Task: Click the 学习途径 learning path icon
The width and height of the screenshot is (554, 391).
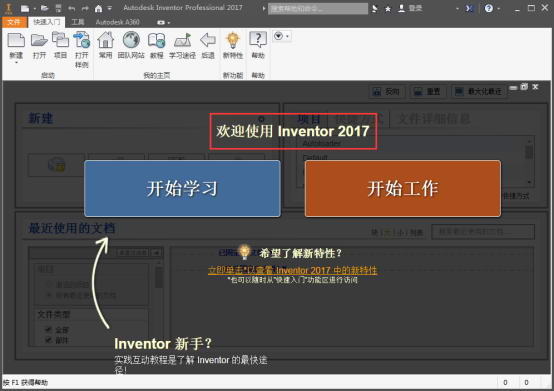Action: (182, 40)
